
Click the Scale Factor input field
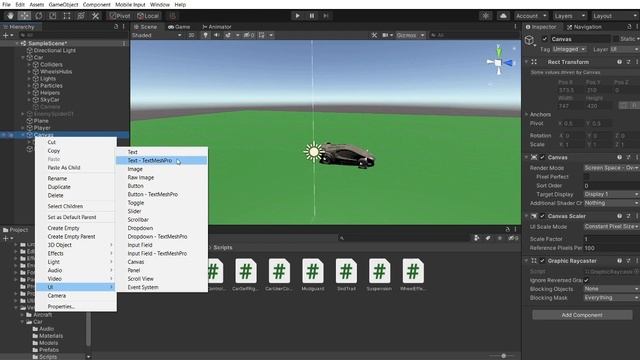(611, 239)
